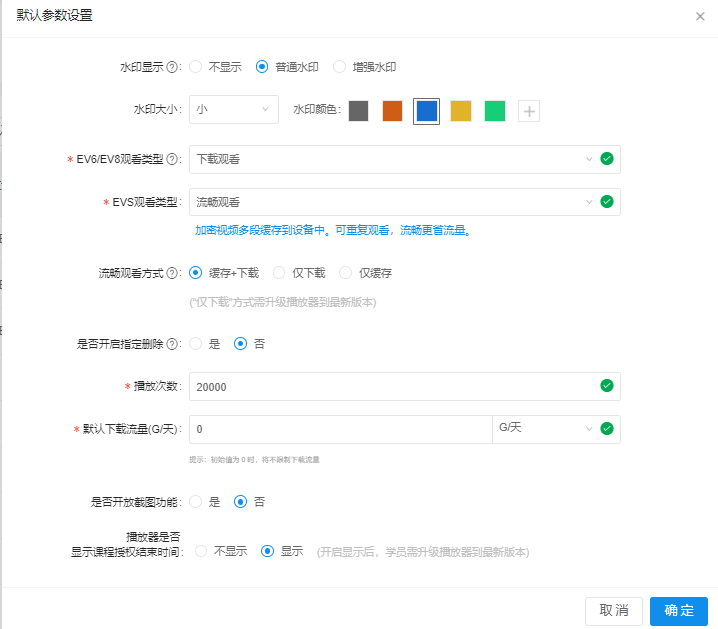718x629 pixels.
Task: Select the 不显示 watermark option
Action: pos(196,67)
